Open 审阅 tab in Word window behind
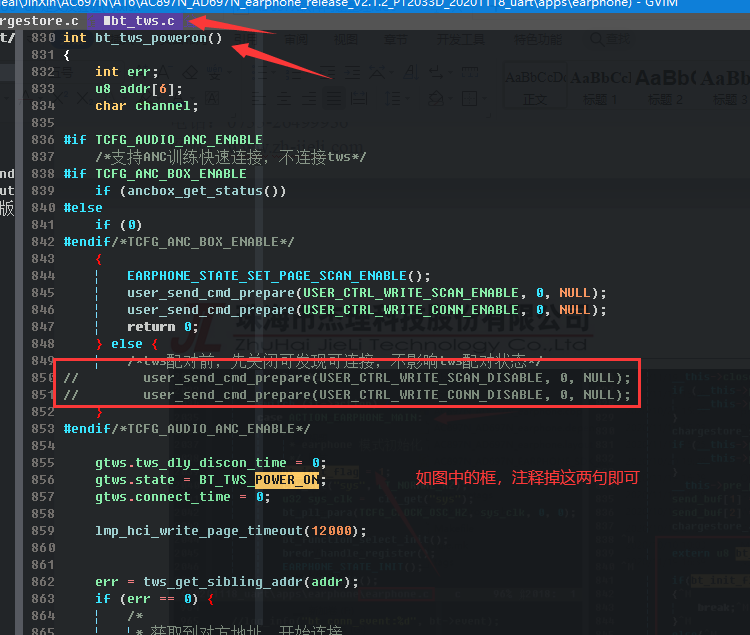The width and height of the screenshot is (750, 635). point(296,39)
